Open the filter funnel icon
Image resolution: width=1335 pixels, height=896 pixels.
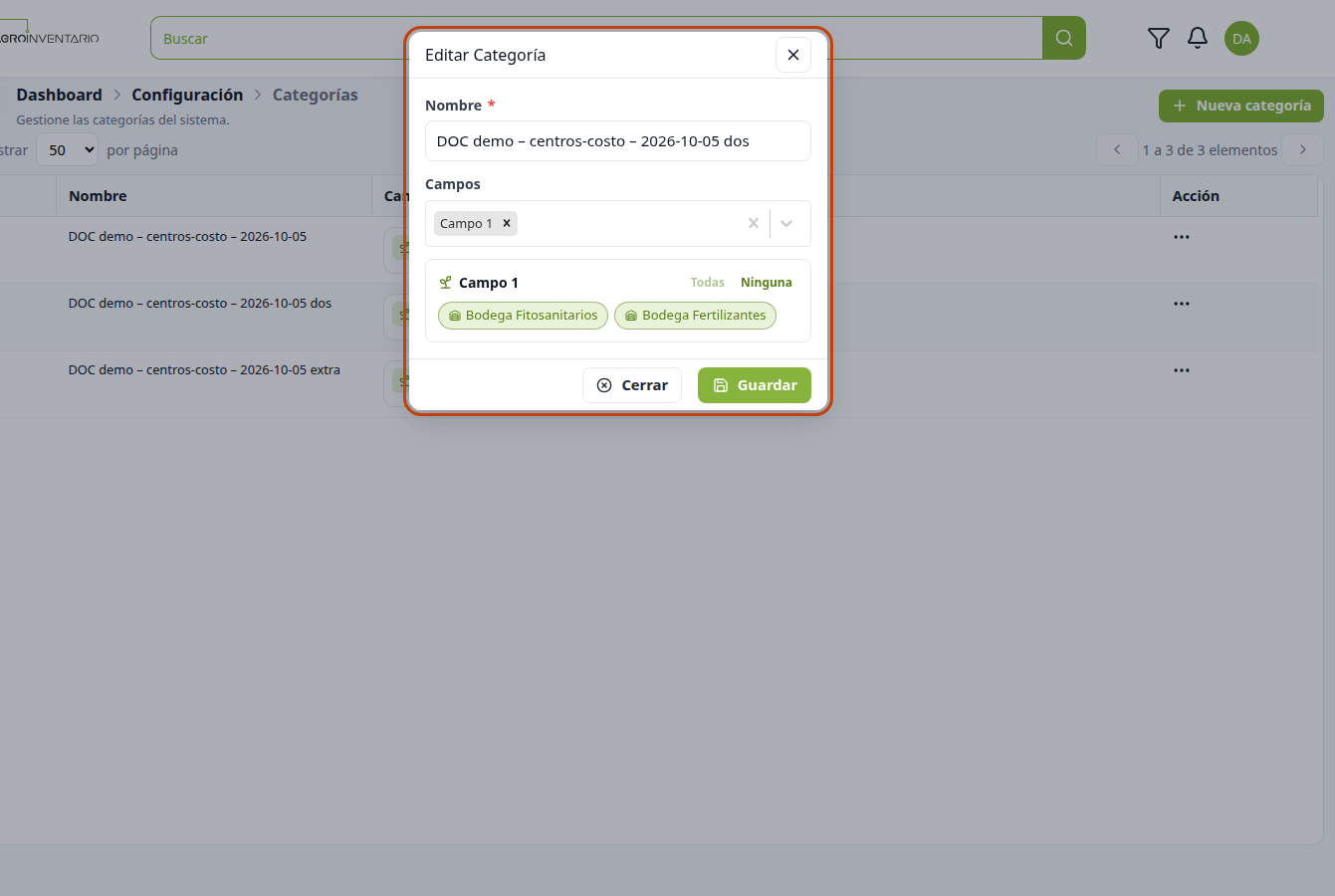1158,38
